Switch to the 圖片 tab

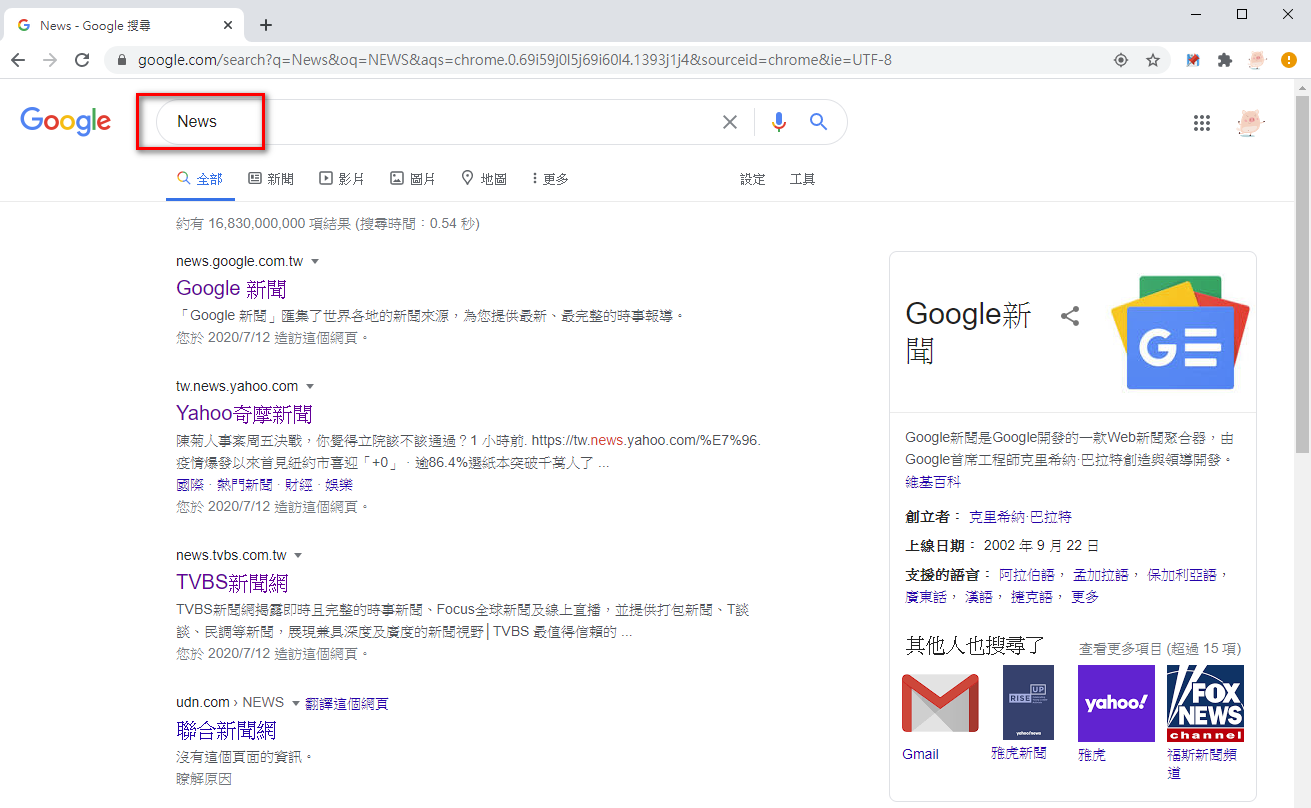point(413,179)
